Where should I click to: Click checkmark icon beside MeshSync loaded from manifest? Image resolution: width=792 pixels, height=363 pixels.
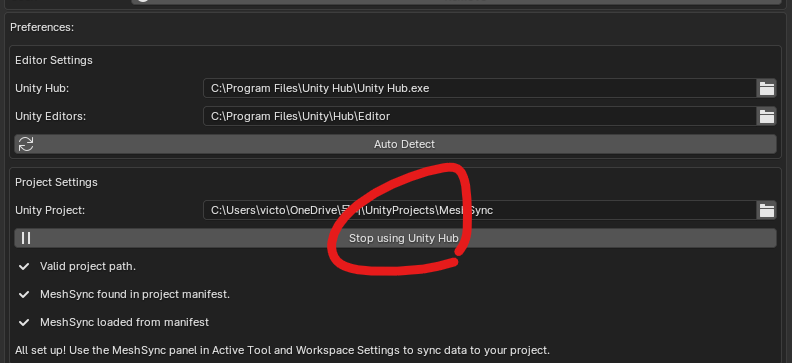coord(24,322)
